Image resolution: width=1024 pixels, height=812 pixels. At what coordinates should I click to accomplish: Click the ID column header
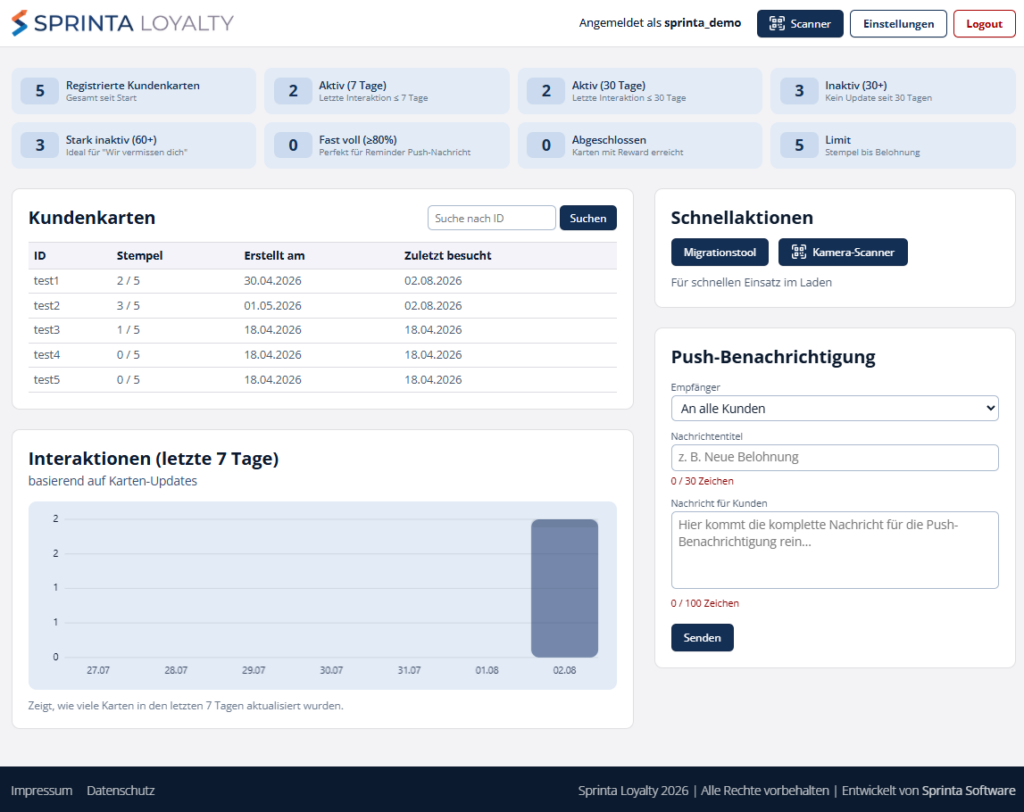point(40,255)
